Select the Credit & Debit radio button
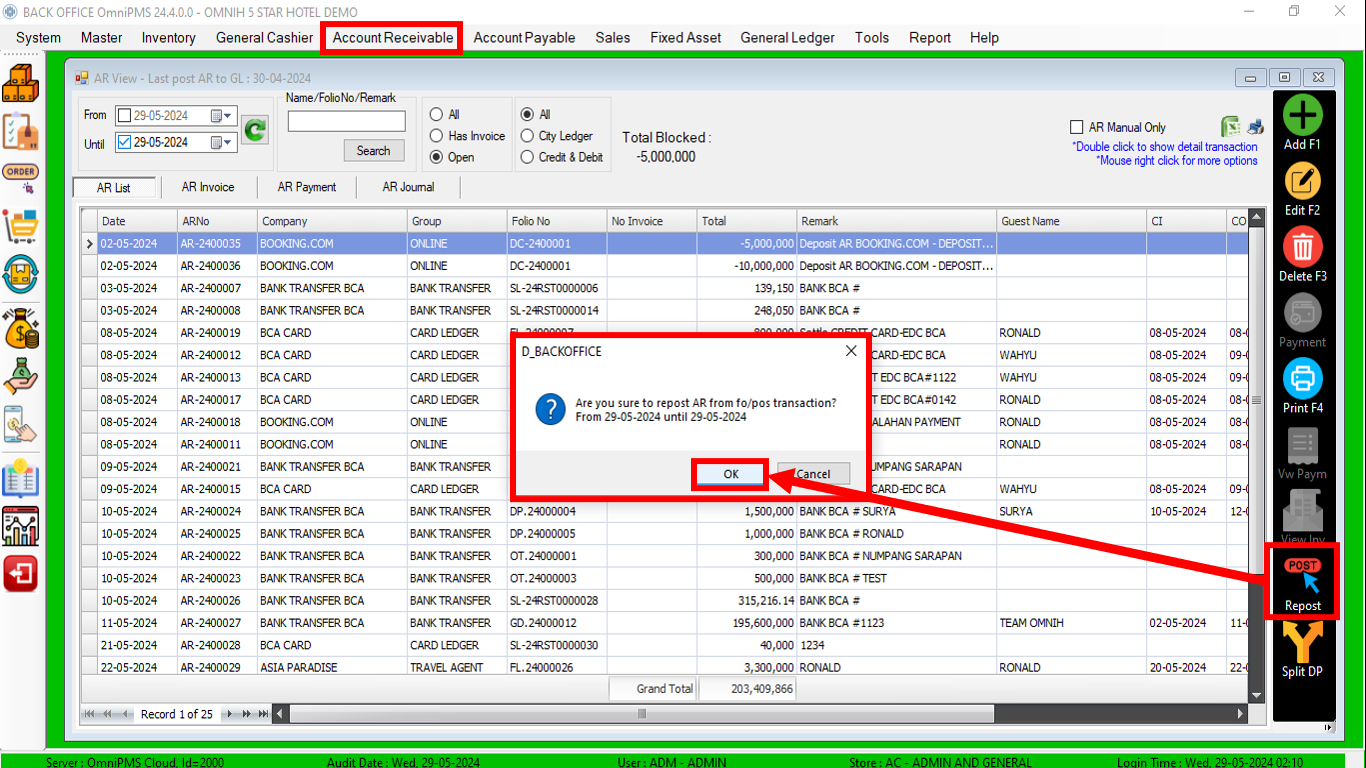 tap(527, 157)
